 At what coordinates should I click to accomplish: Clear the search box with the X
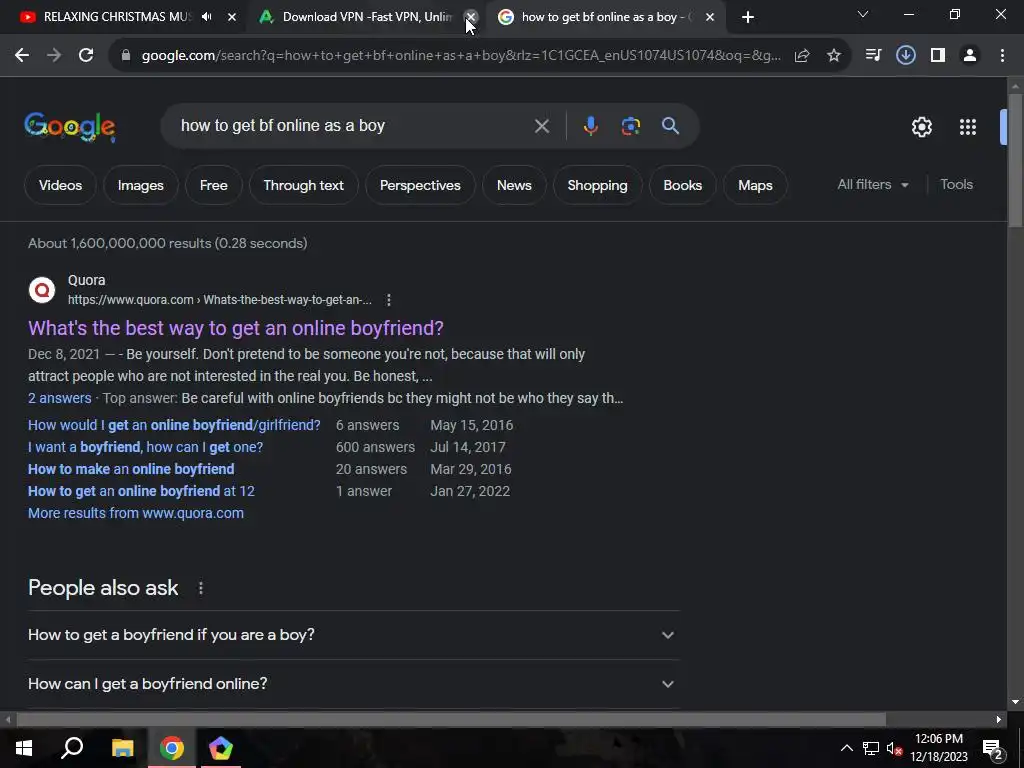tap(542, 126)
